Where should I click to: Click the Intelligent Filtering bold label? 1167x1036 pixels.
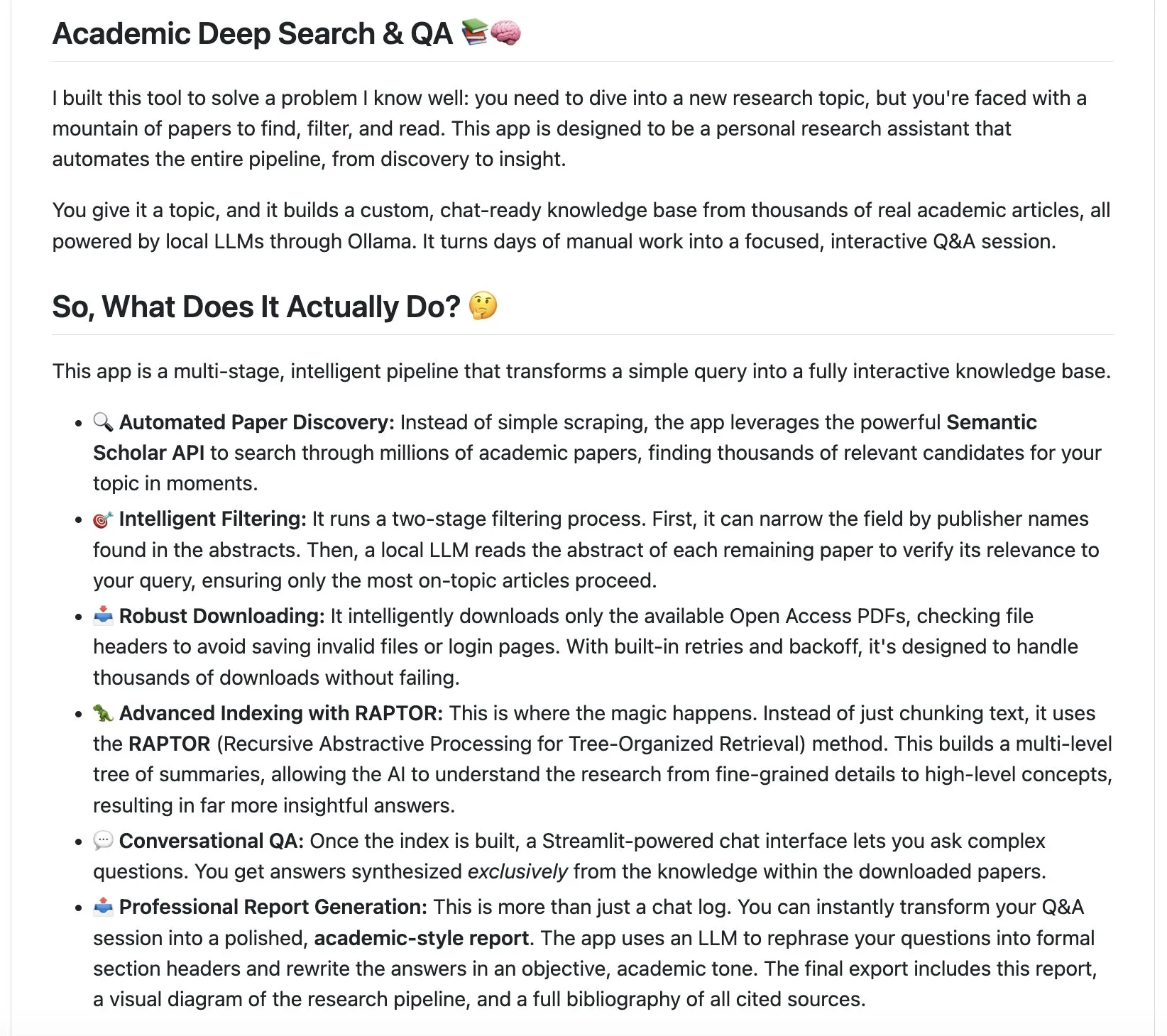[x=213, y=519]
